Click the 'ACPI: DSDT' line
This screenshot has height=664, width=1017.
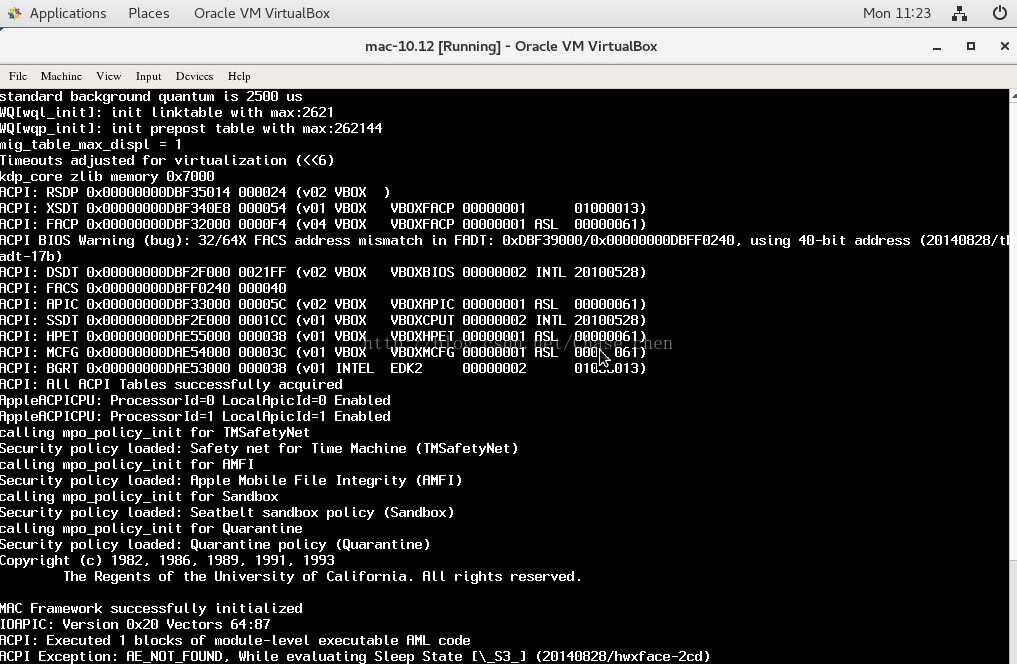tap(323, 272)
